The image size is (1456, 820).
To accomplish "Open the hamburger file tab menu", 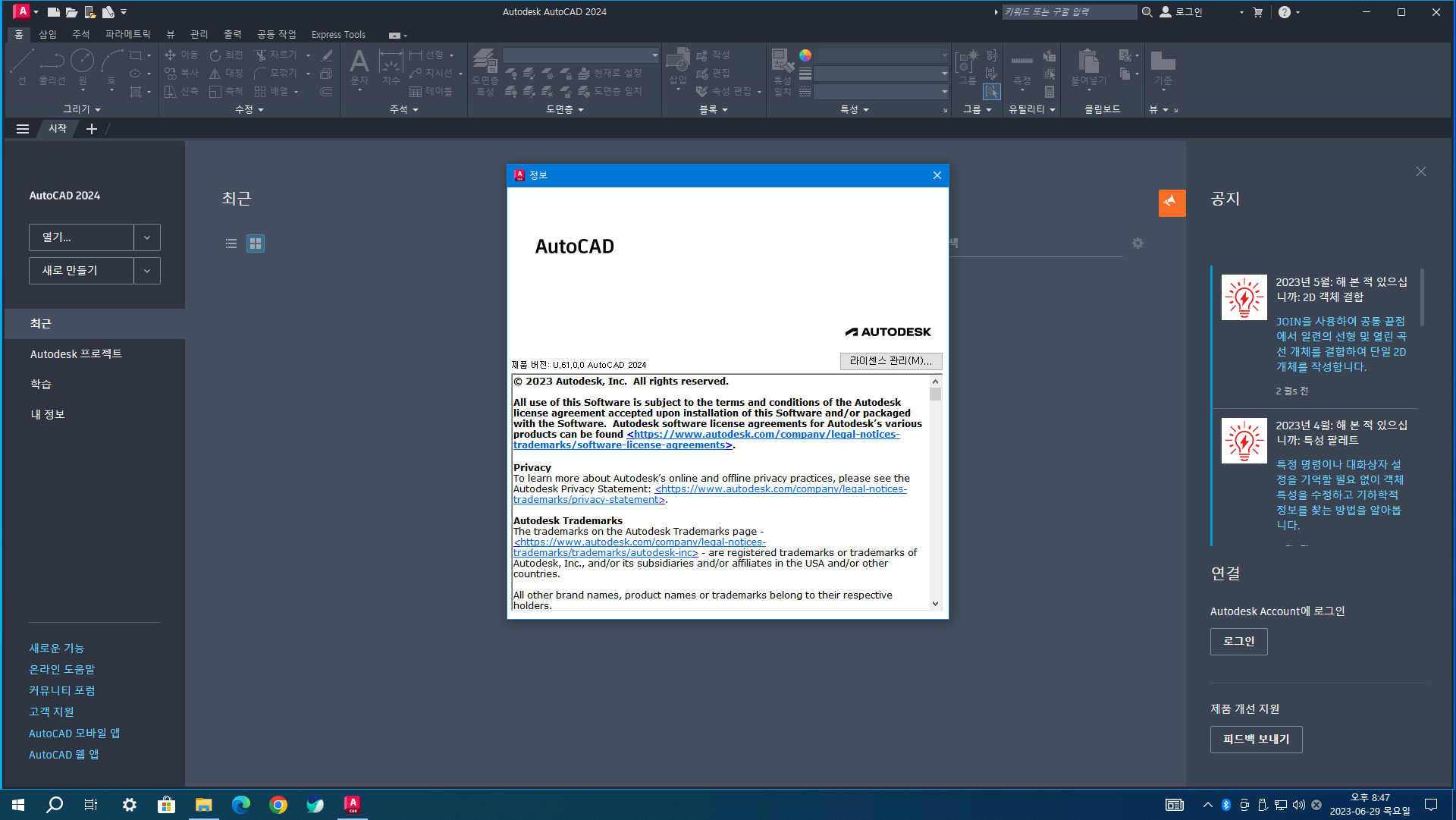I will click(x=23, y=129).
